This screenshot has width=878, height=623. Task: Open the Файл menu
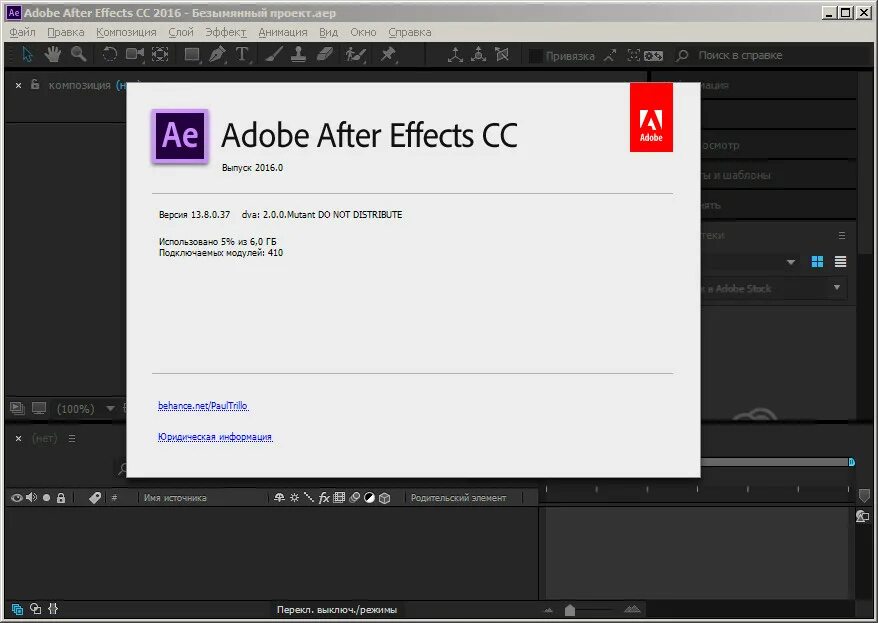click(x=22, y=32)
